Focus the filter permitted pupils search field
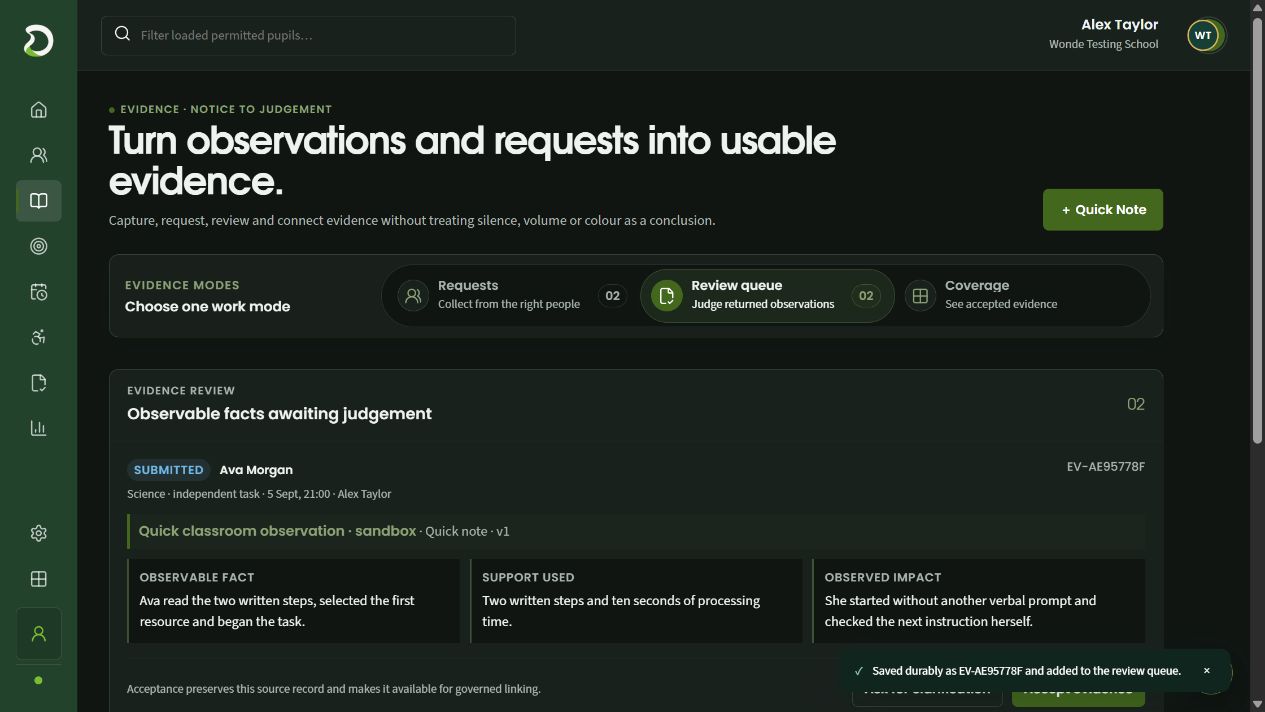 308,35
